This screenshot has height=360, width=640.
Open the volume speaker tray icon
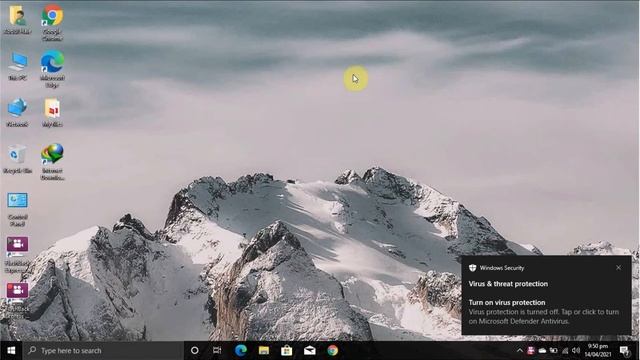coord(576,350)
